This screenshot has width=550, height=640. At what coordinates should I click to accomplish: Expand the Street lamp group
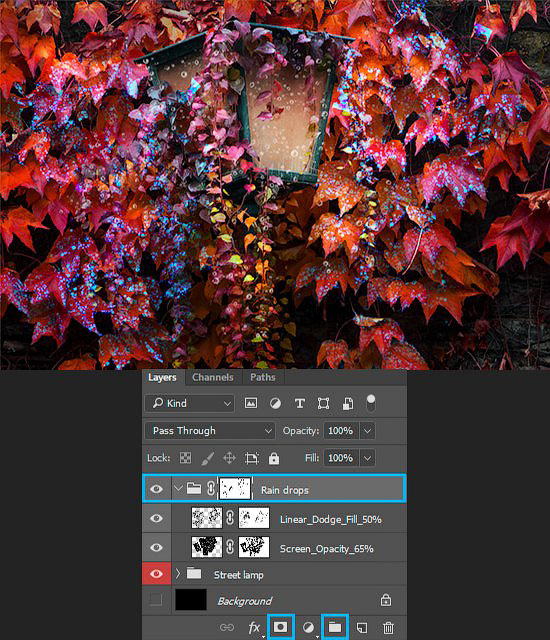point(177,574)
